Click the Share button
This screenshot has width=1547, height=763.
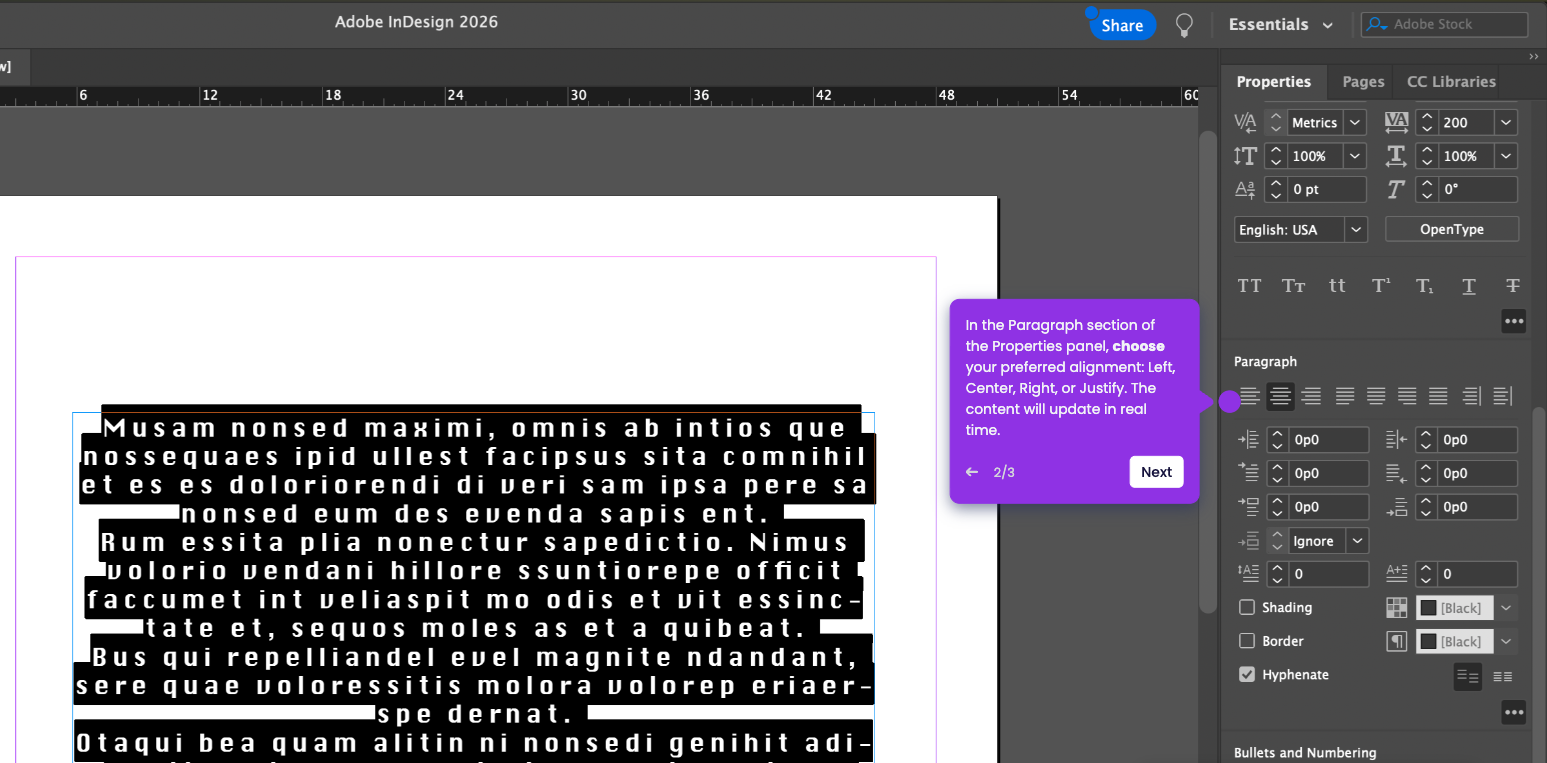[1122, 25]
